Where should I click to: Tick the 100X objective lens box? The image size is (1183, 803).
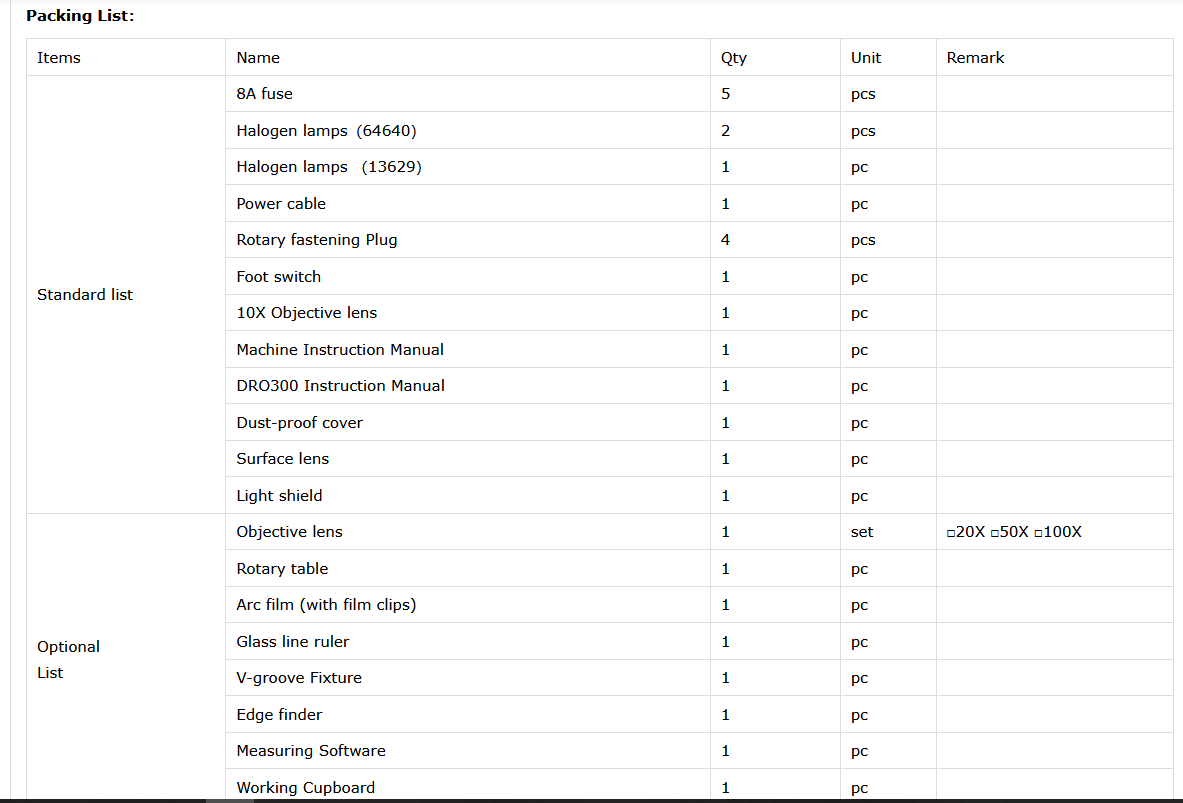1039,533
